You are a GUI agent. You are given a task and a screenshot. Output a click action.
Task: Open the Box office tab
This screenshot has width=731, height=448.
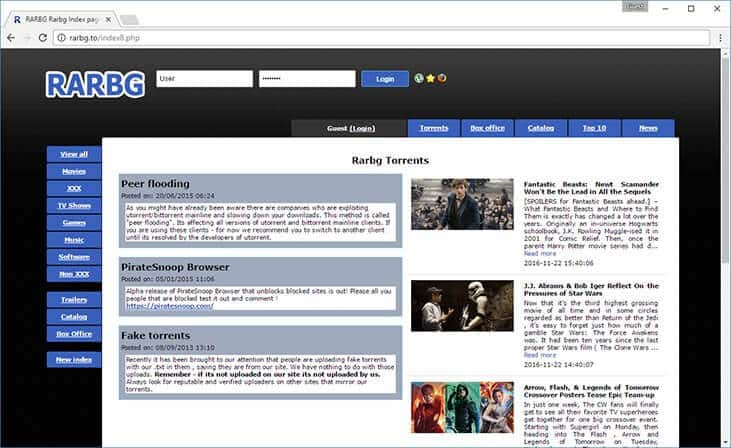pos(487,128)
